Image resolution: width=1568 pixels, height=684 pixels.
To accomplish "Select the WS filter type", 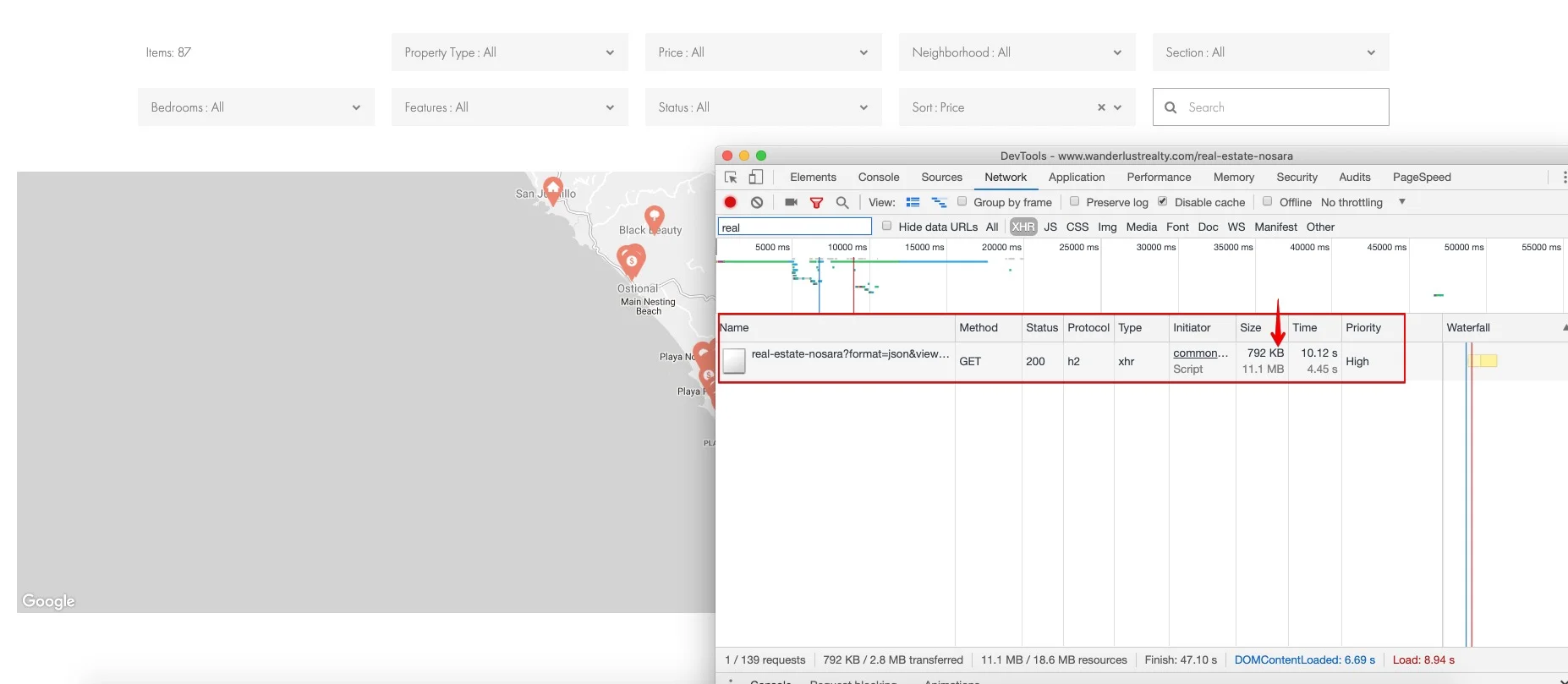I will pyautogui.click(x=1236, y=227).
